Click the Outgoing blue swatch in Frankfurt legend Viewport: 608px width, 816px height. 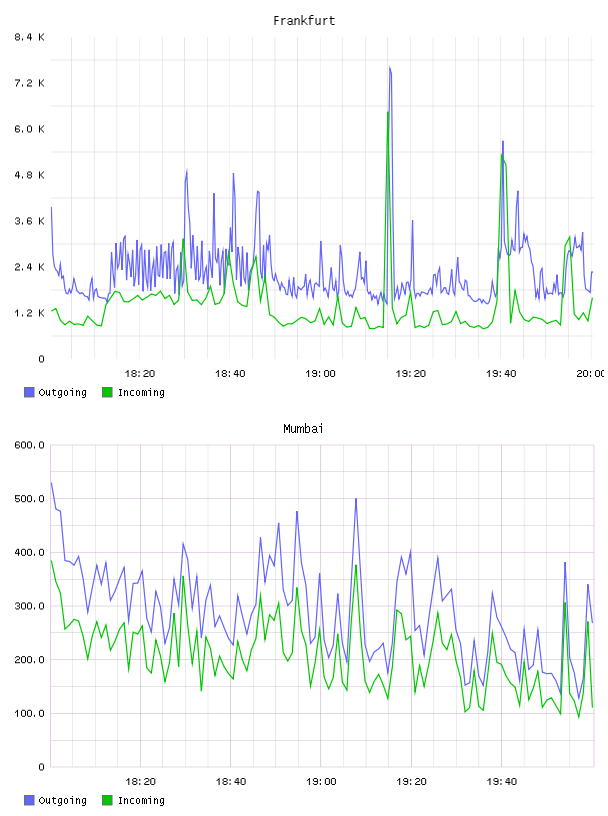(x=29, y=392)
